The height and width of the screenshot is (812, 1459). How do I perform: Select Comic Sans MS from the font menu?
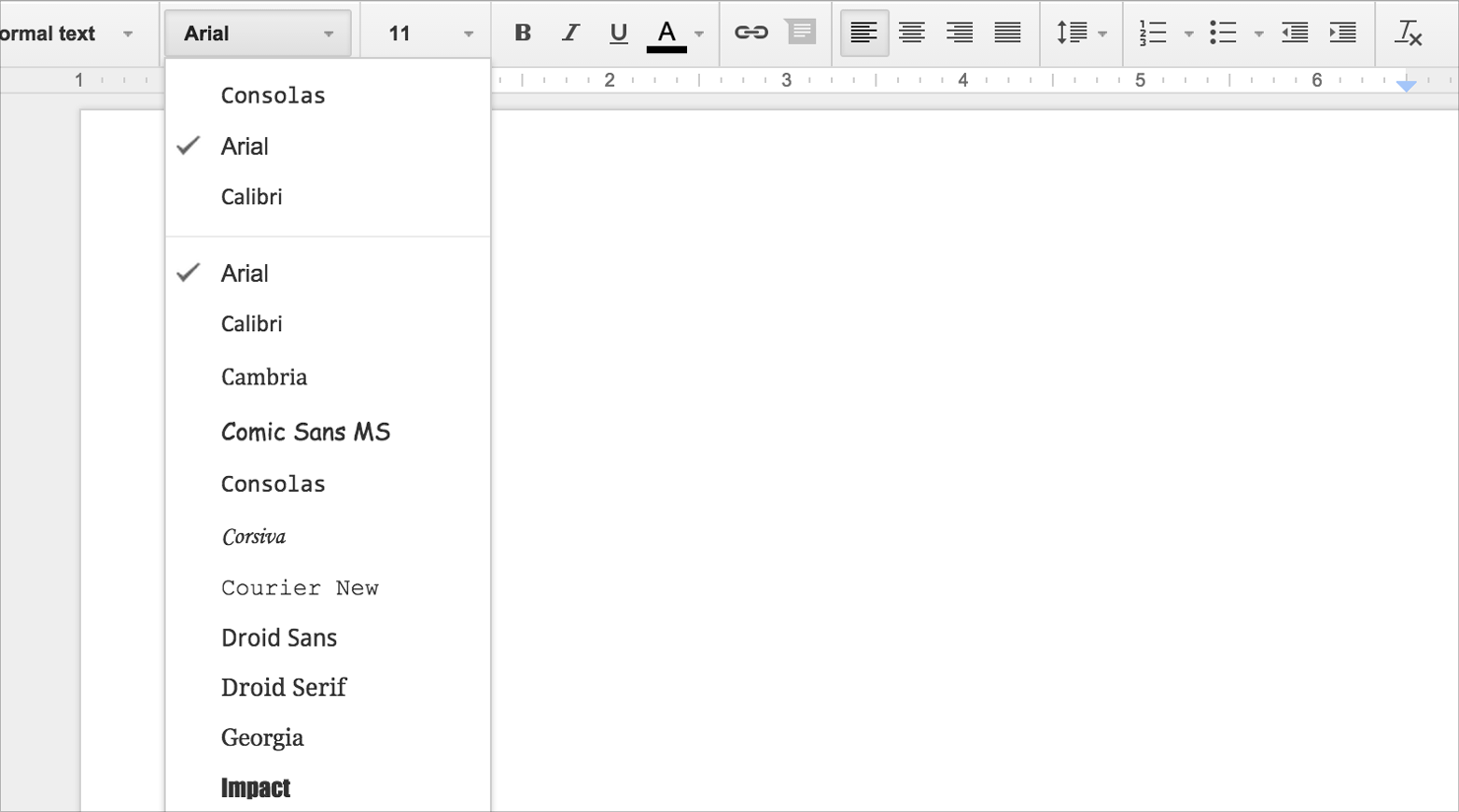(x=306, y=432)
